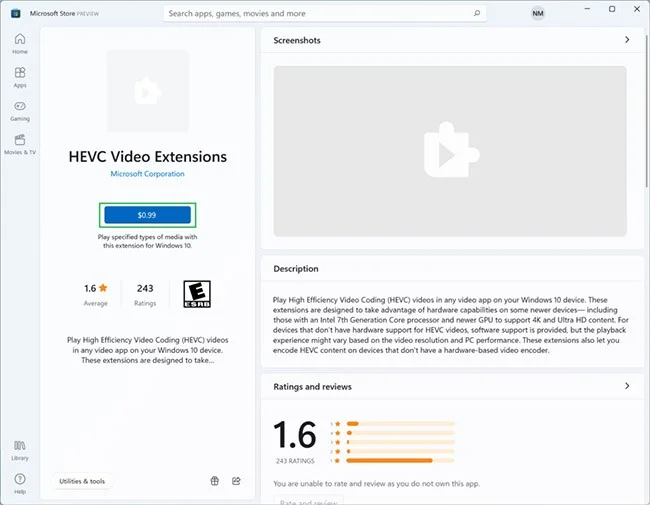
Task: Buy the extension for $0.99
Action: (x=148, y=215)
